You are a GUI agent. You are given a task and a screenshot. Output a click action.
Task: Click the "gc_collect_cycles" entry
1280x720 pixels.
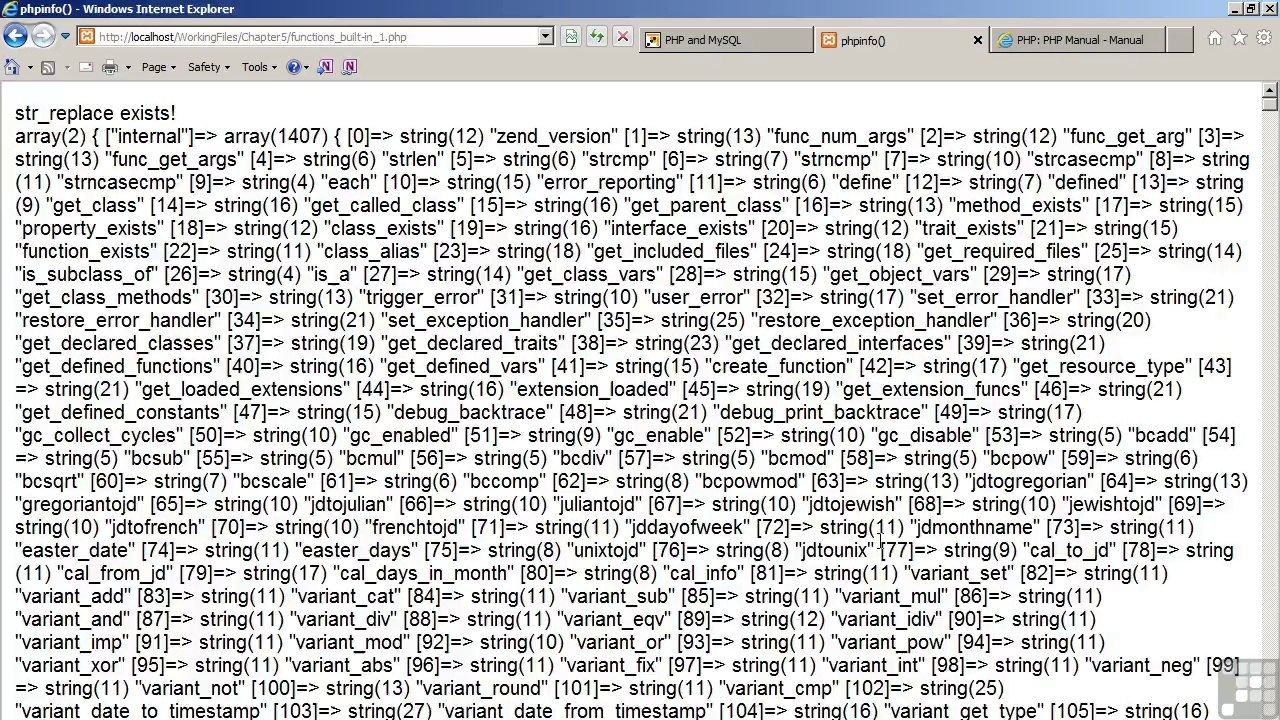pyautogui.click(x=99, y=435)
